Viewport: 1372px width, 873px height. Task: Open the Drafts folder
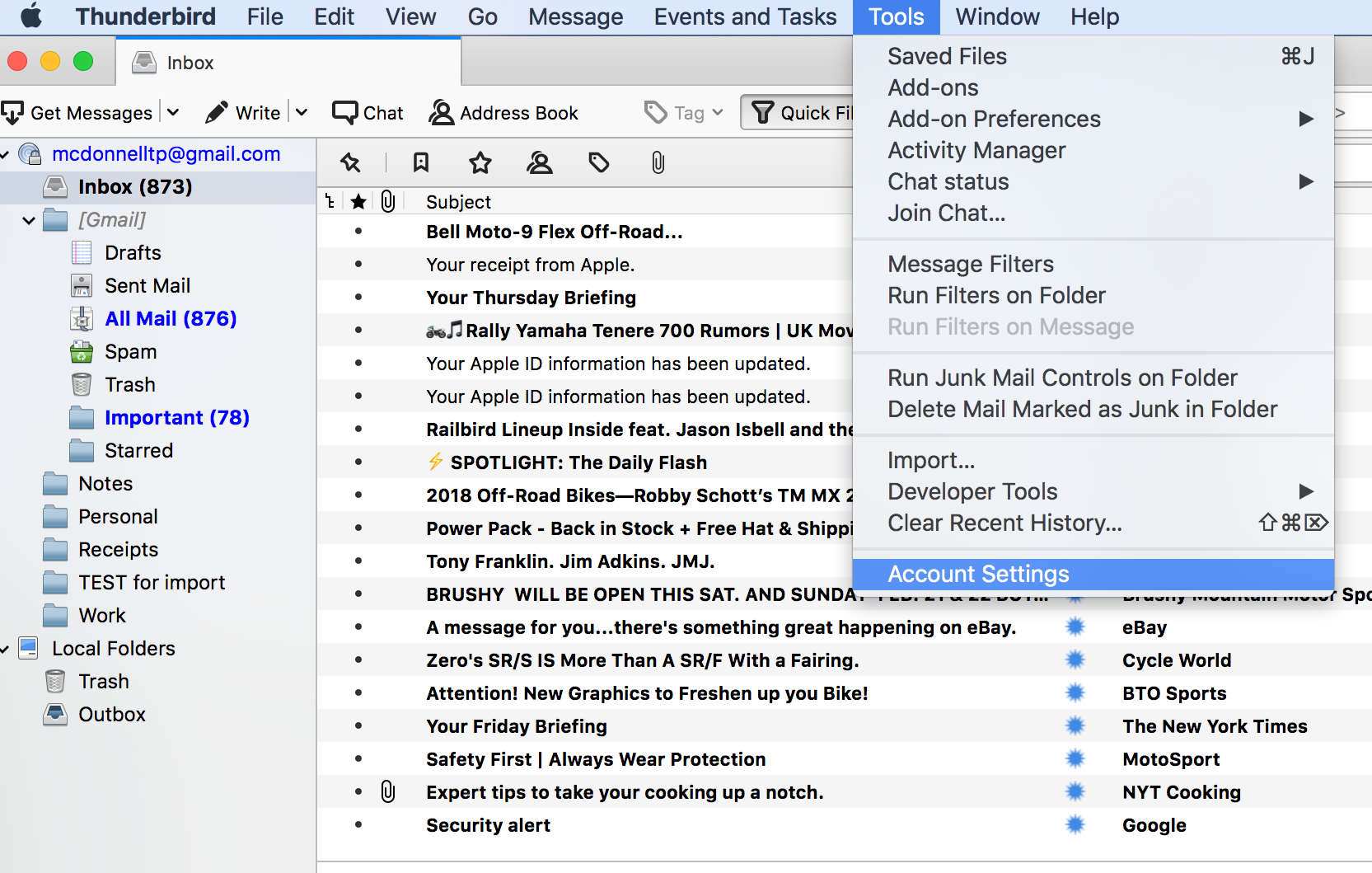point(133,253)
